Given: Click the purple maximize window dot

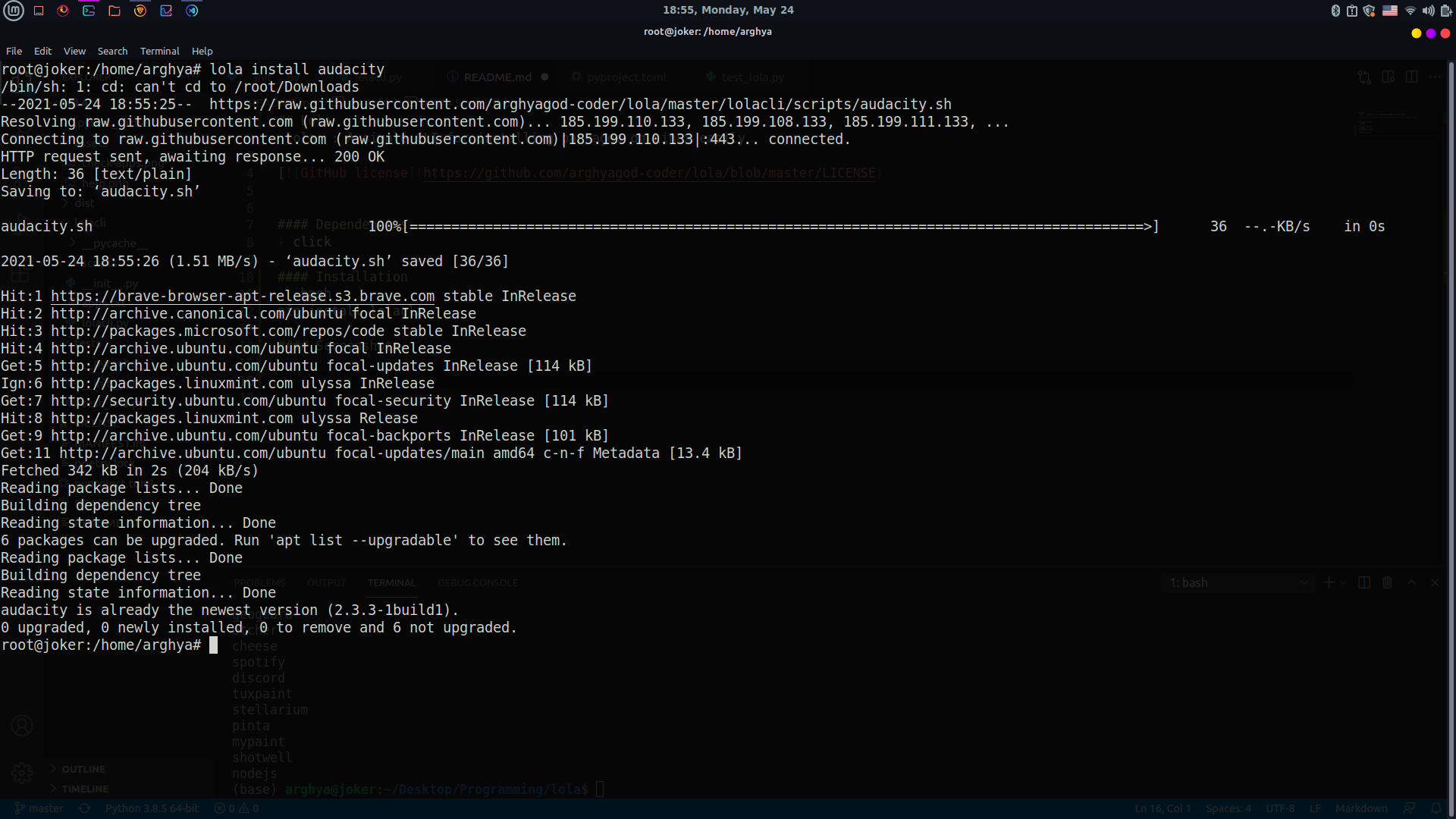Looking at the screenshot, I should [1430, 33].
